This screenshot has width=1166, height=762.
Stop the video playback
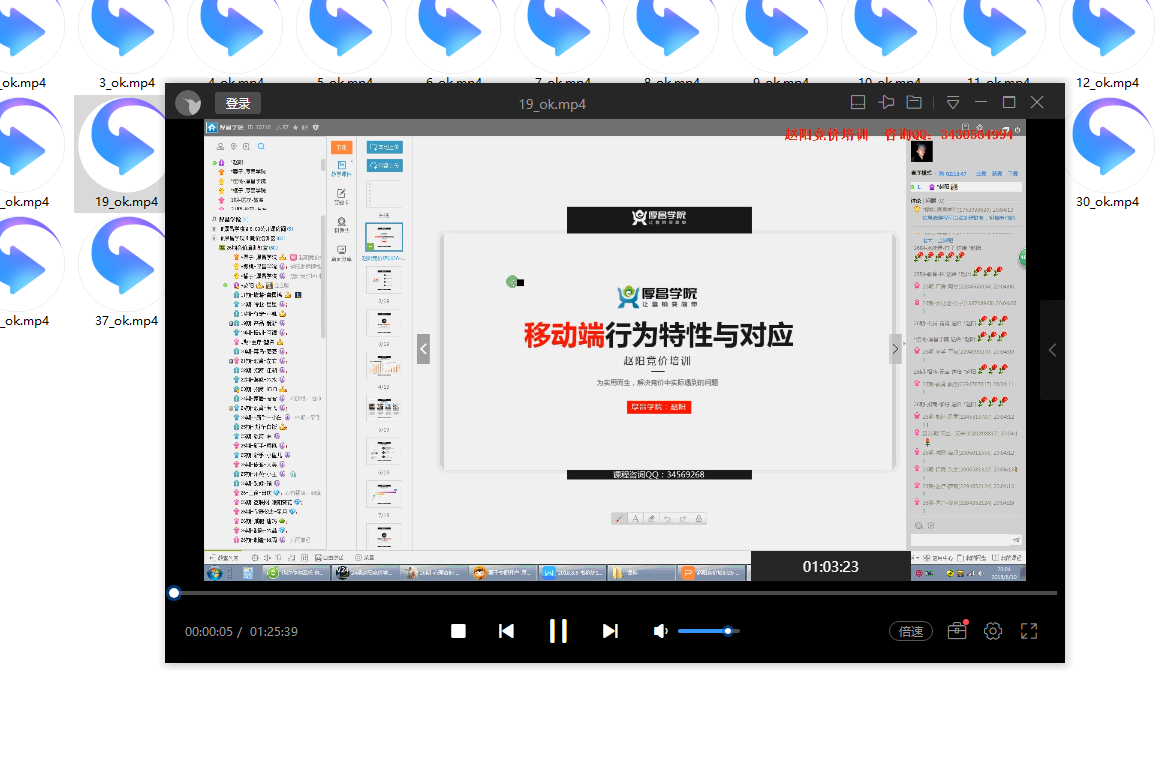[x=458, y=631]
